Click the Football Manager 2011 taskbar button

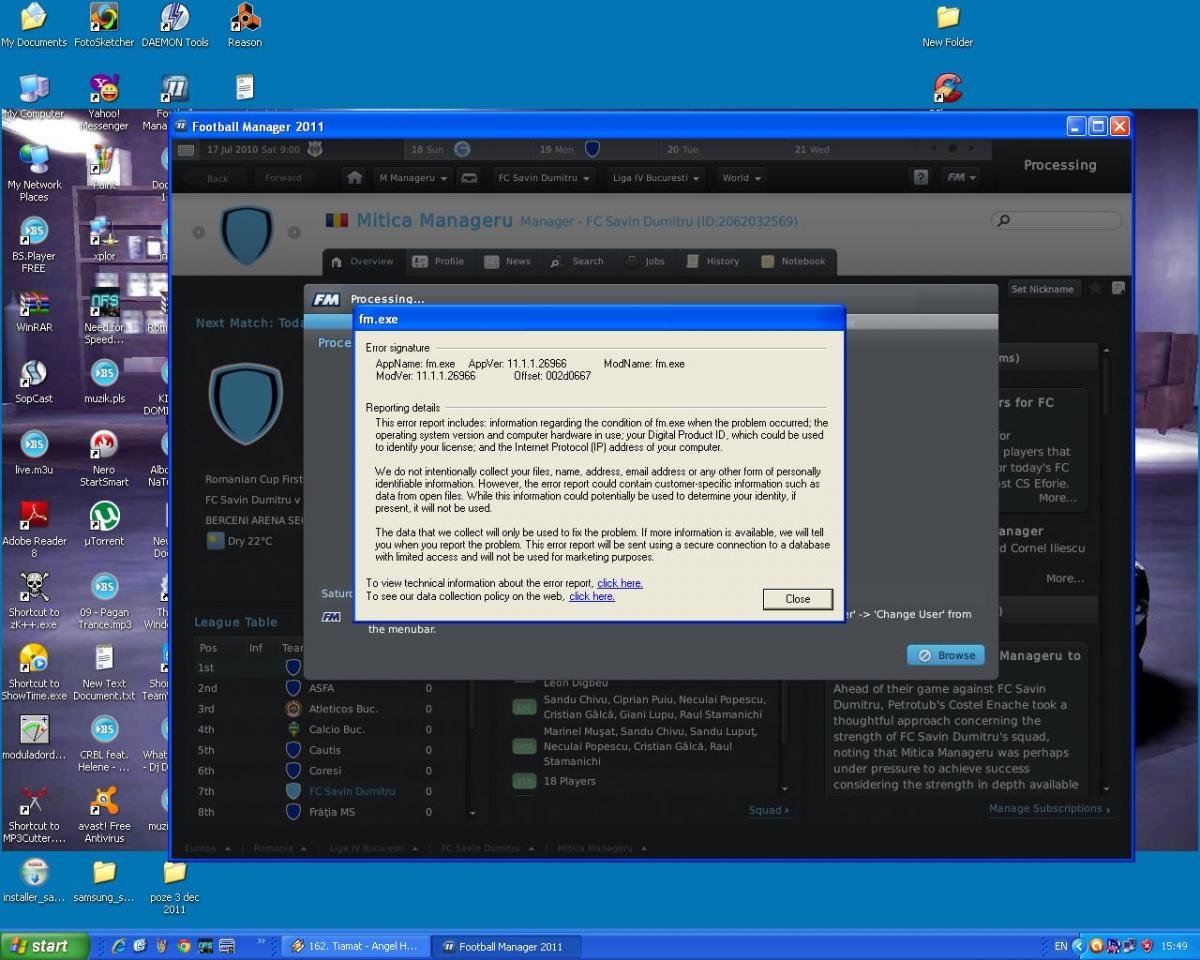click(x=505, y=946)
